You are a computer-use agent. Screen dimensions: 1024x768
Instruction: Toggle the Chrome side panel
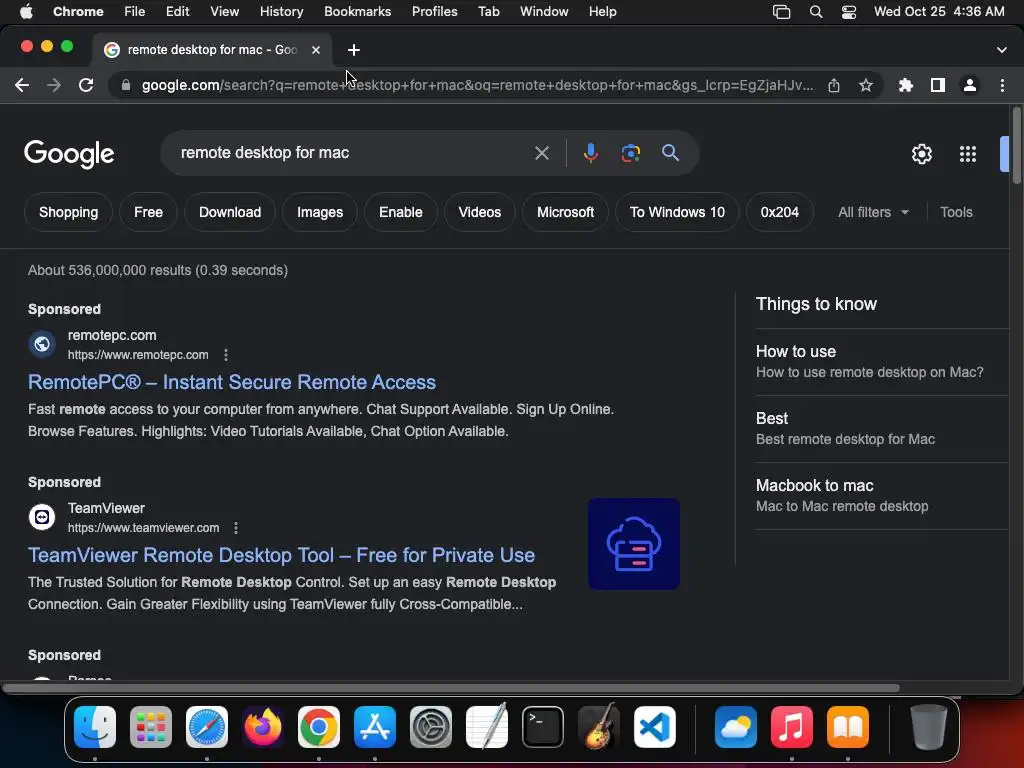[938, 85]
